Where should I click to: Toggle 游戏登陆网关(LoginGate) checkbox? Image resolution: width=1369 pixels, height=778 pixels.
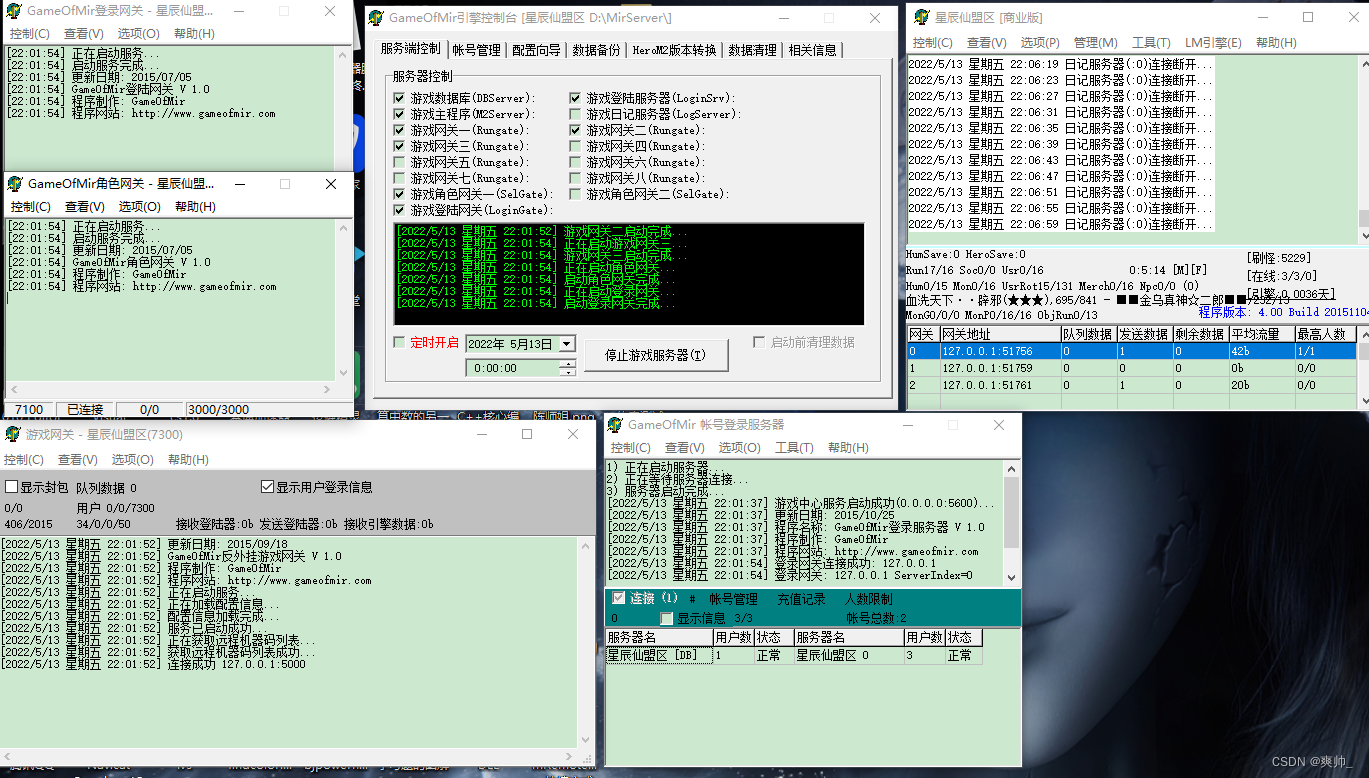[x=399, y=210]
